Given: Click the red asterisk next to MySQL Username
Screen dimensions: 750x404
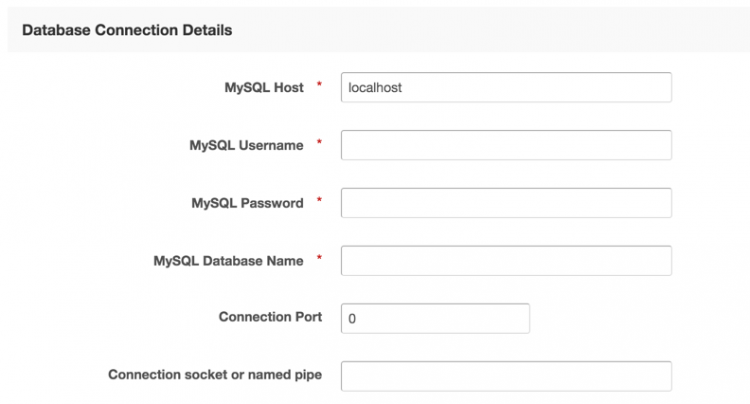Looking at the screenshot, I should tap(319, 142).
